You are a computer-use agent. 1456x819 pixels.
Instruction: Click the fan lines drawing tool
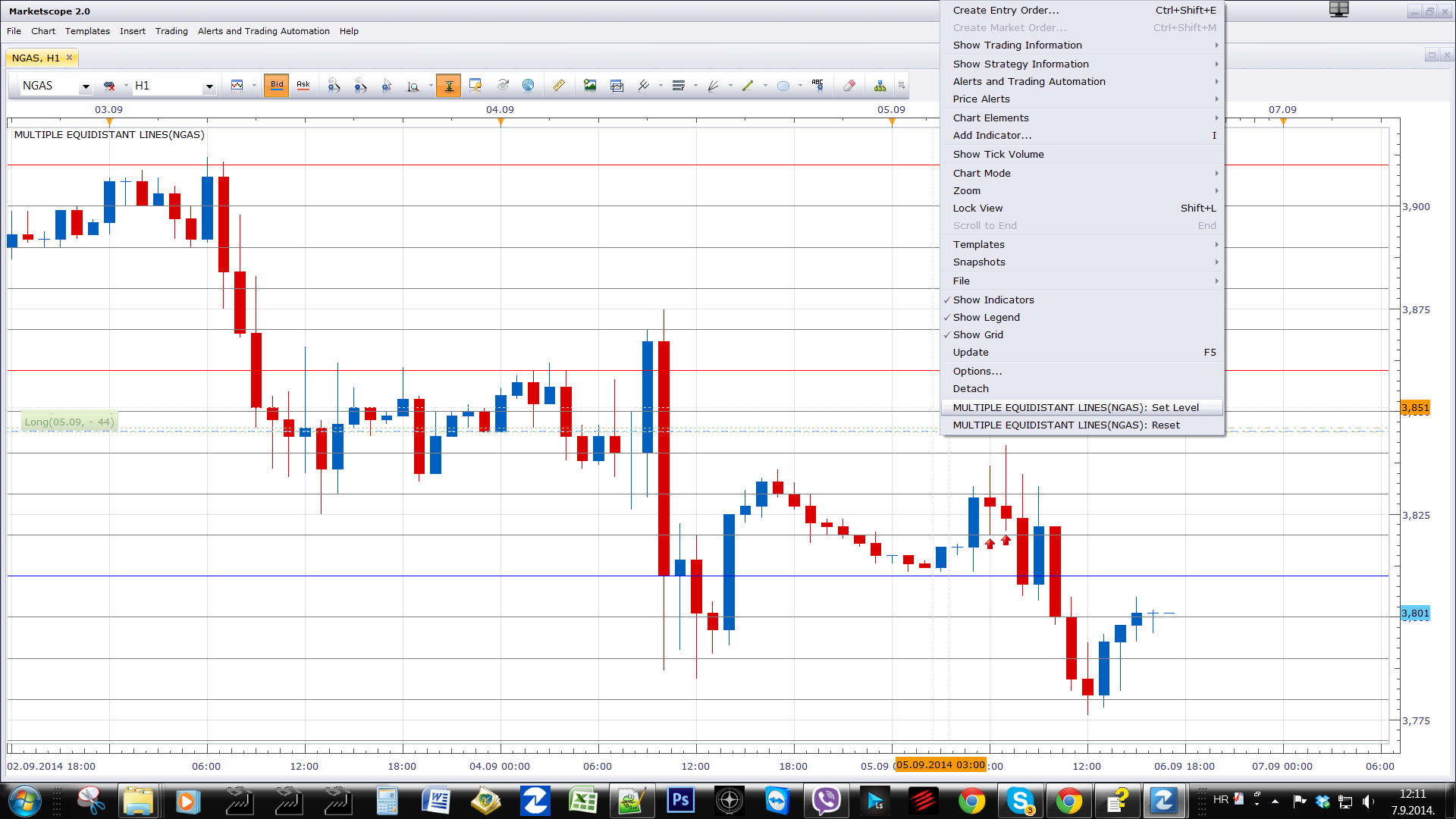click(713, 86)
